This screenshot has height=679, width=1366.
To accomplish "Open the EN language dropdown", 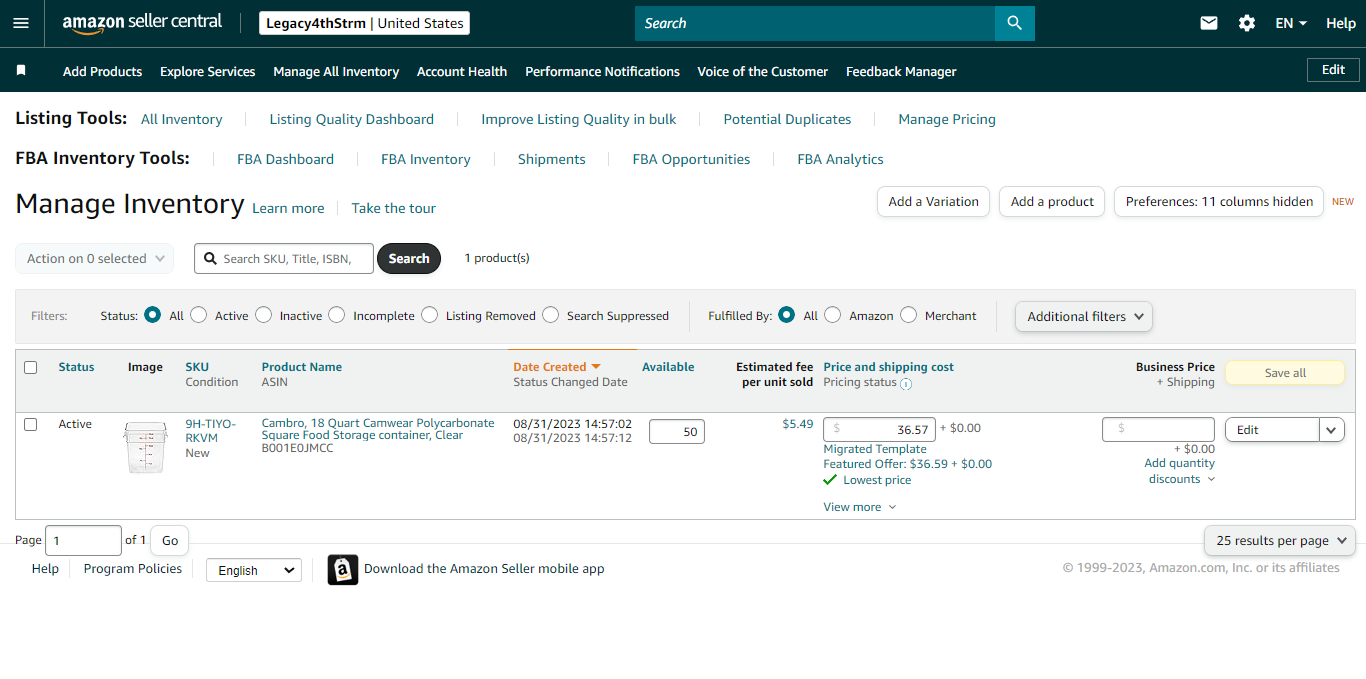I will coord(1291,23).
